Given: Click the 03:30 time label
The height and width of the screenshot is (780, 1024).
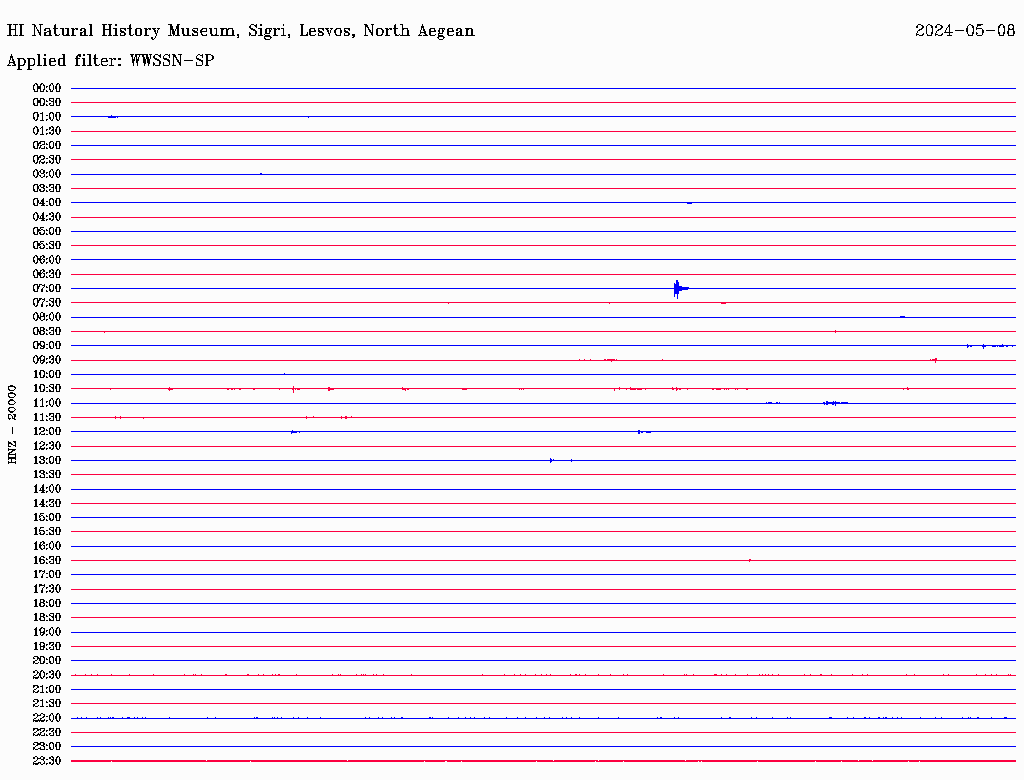Looking at the screenshot, I should 47,189.
